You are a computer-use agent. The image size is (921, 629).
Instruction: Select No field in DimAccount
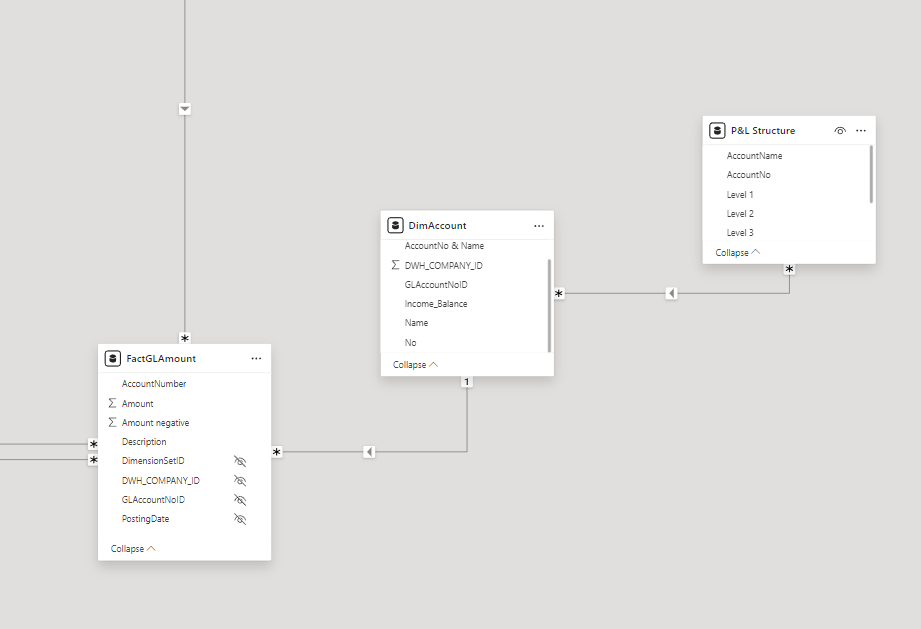click(x=410, y=342)
